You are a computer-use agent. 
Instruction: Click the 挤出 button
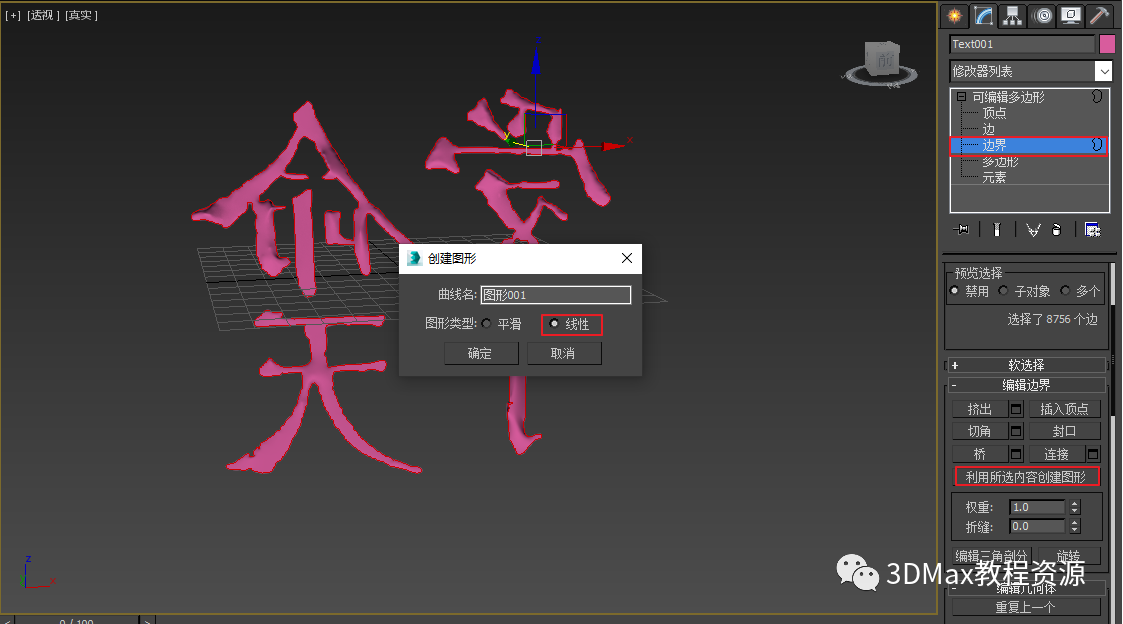[980, 409]
